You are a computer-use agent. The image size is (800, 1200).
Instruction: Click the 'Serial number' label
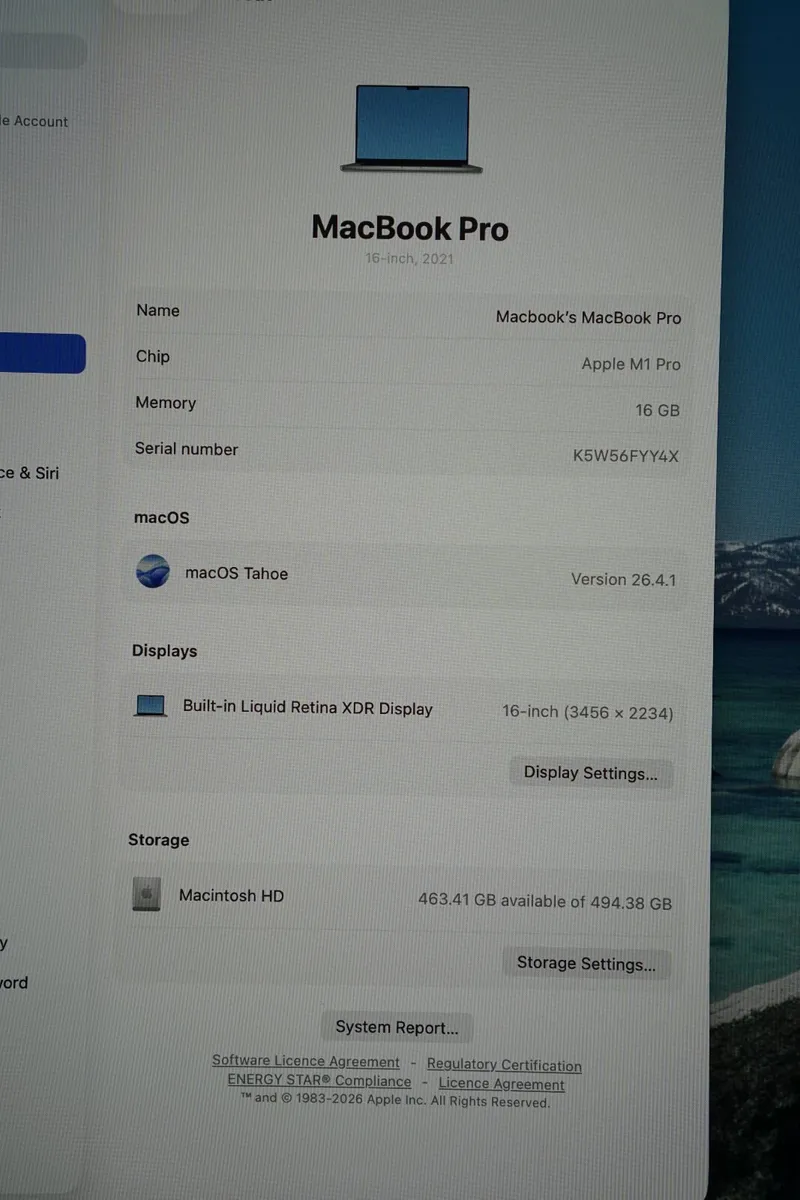pyautogui.click(x=187, y=449)
